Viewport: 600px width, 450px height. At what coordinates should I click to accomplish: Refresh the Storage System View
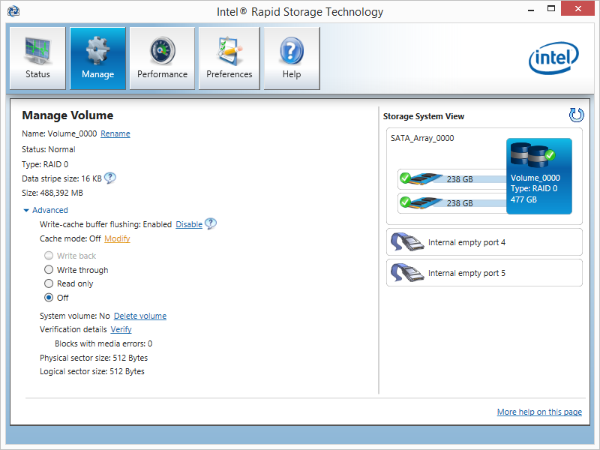[x=576, y=115]
